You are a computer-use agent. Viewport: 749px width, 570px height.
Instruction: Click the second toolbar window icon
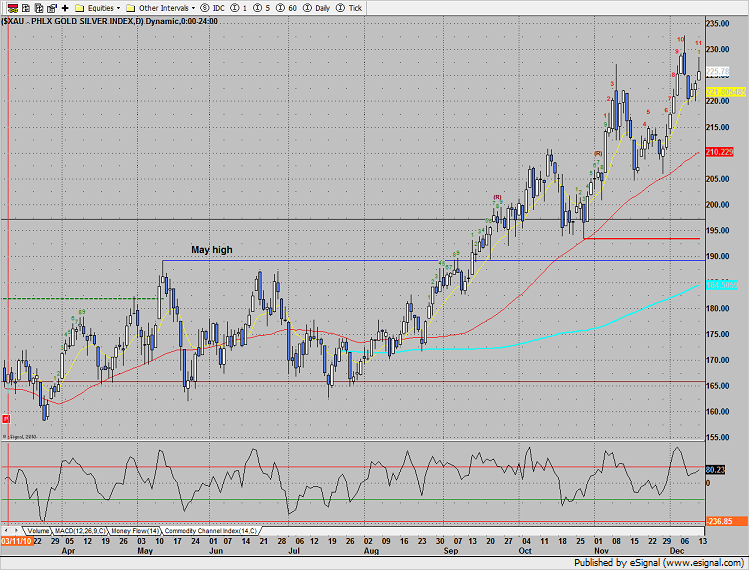pyautogui.click(x=26, y=8)
